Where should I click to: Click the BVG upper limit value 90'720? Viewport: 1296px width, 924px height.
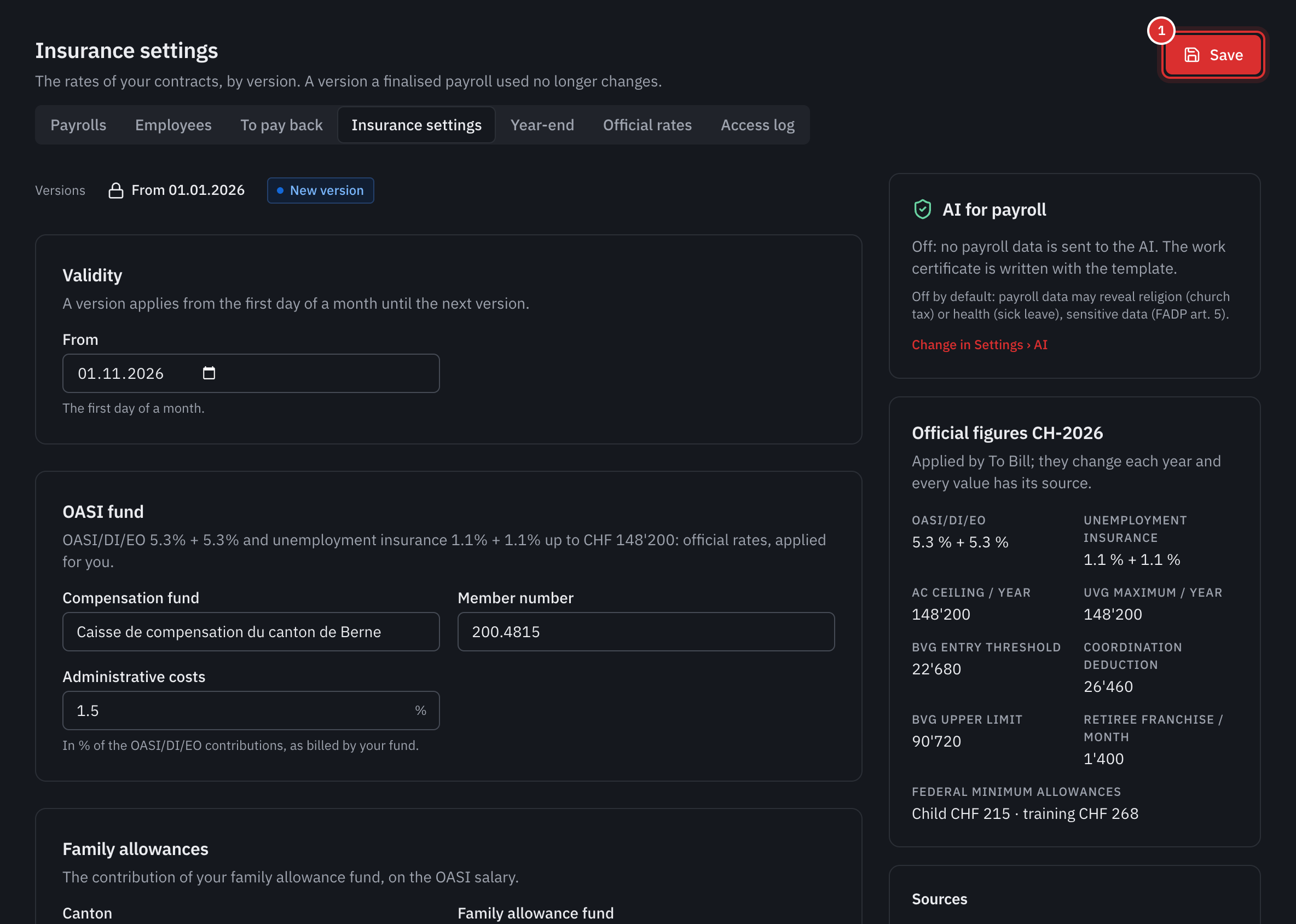pos(936,741)
